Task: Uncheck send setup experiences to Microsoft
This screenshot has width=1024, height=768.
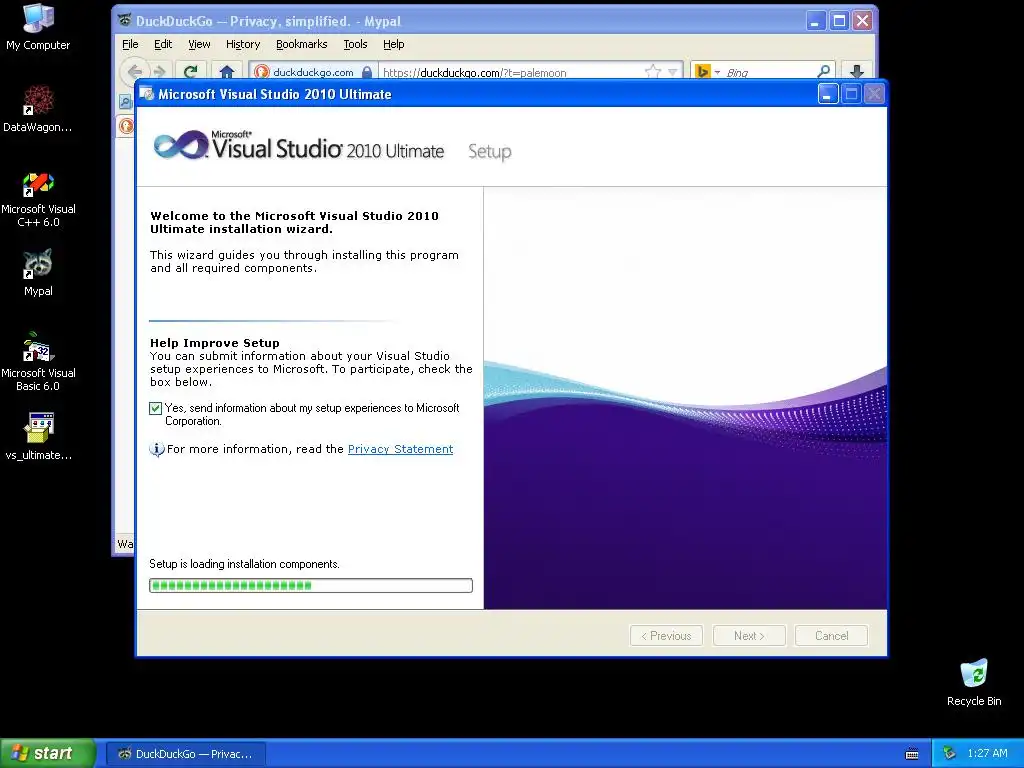Action: point(155,409)
